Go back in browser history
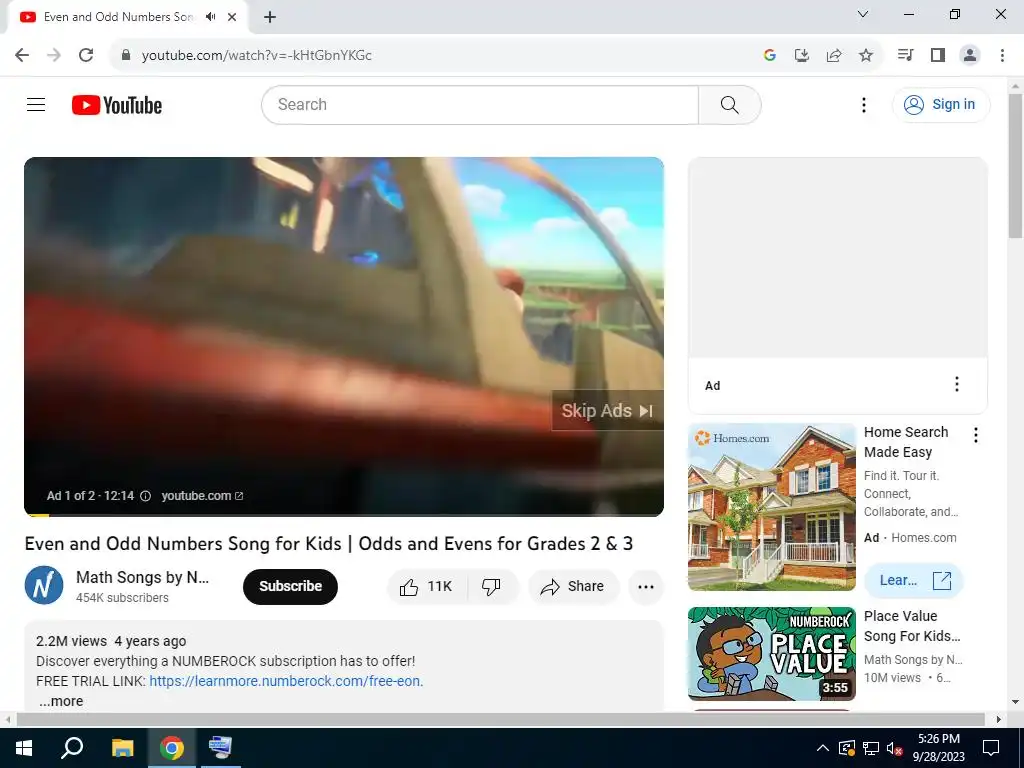The height and width of the screenshot is (768, 1024). 22,55
